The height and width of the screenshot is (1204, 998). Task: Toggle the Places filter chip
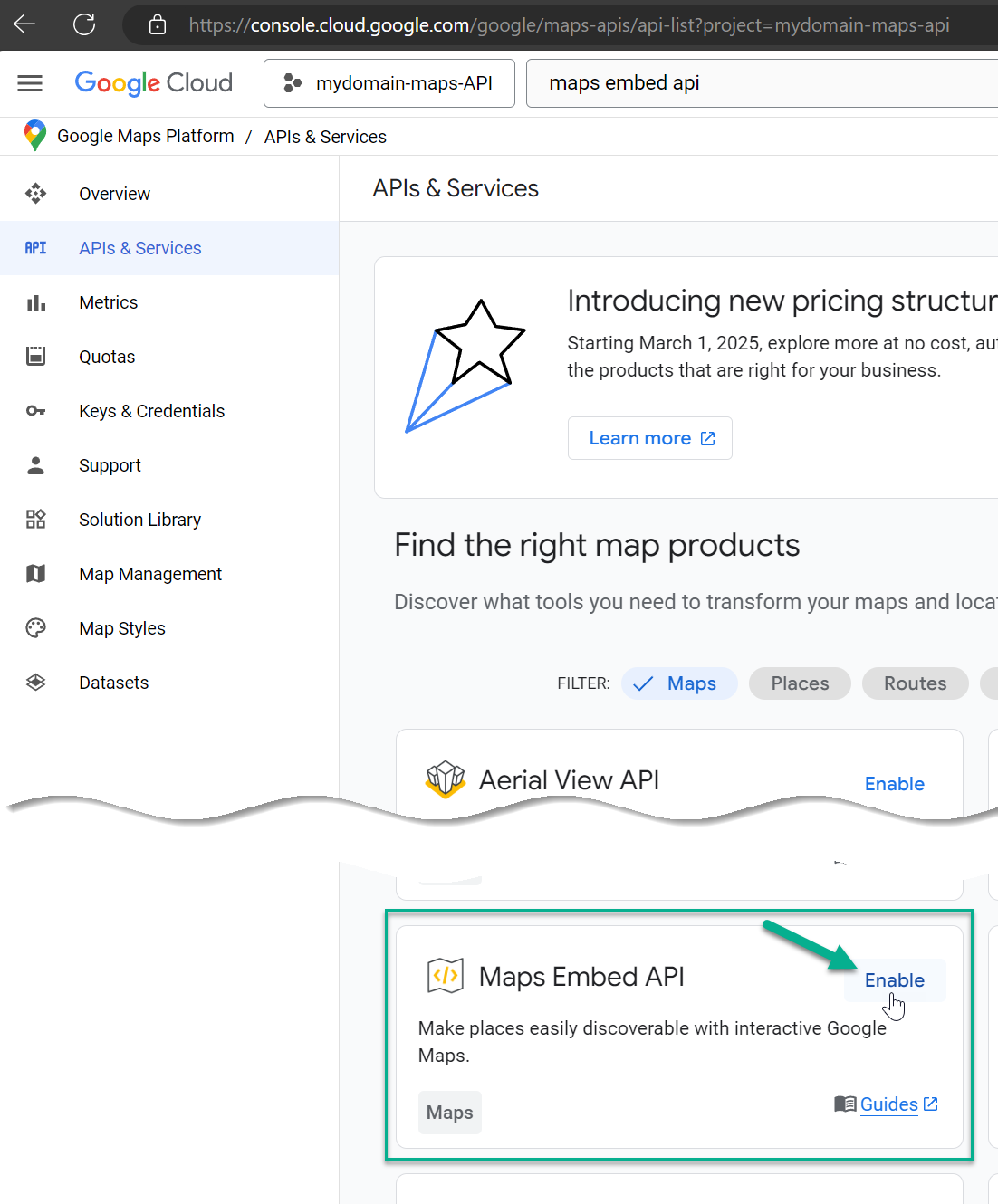800,683
